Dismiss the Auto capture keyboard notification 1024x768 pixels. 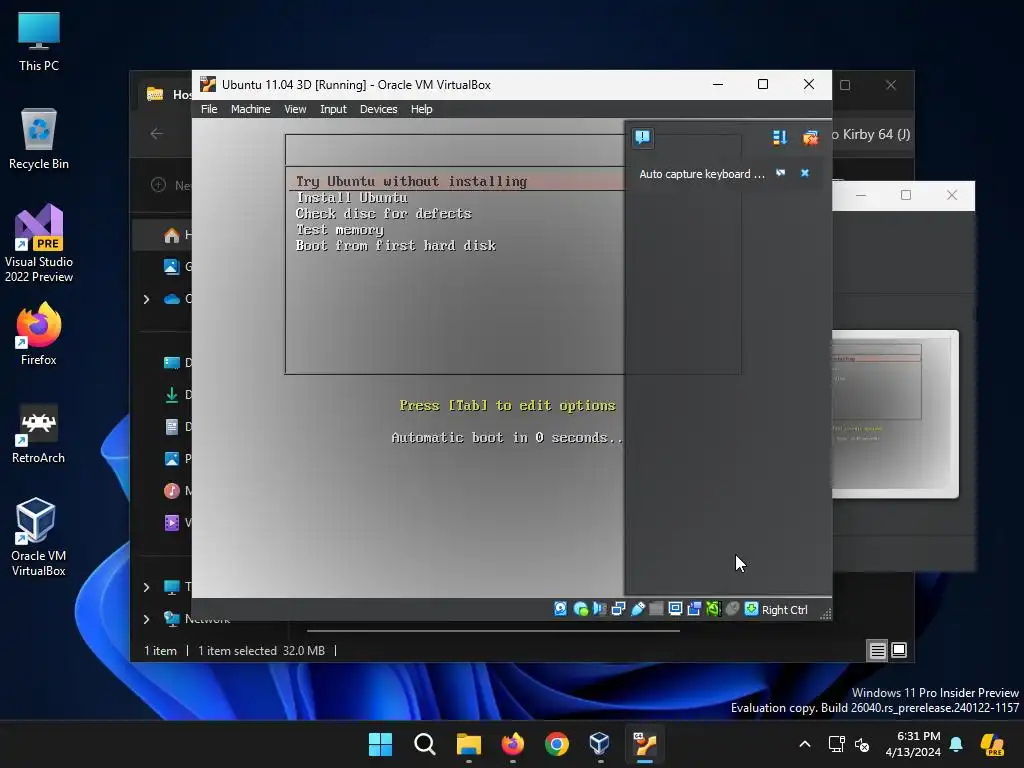805,173
